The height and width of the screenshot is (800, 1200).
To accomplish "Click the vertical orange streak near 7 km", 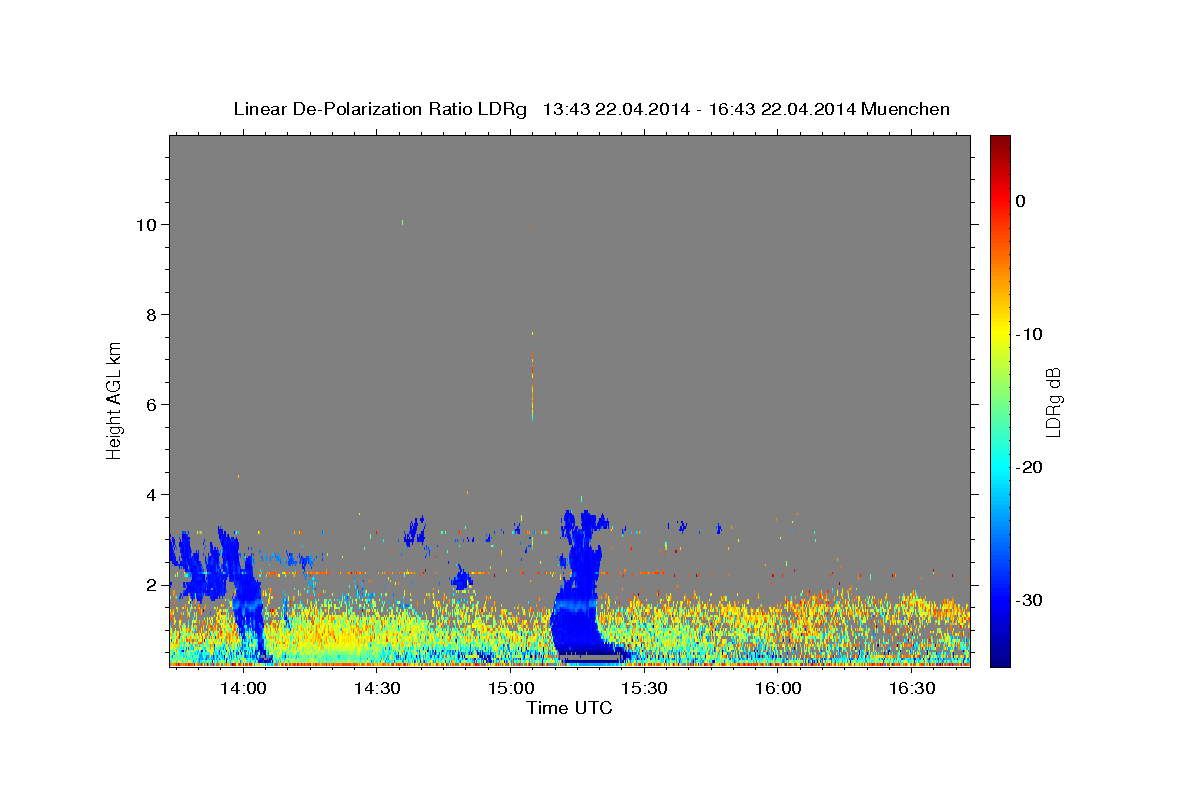I will (x=532, y=385).
